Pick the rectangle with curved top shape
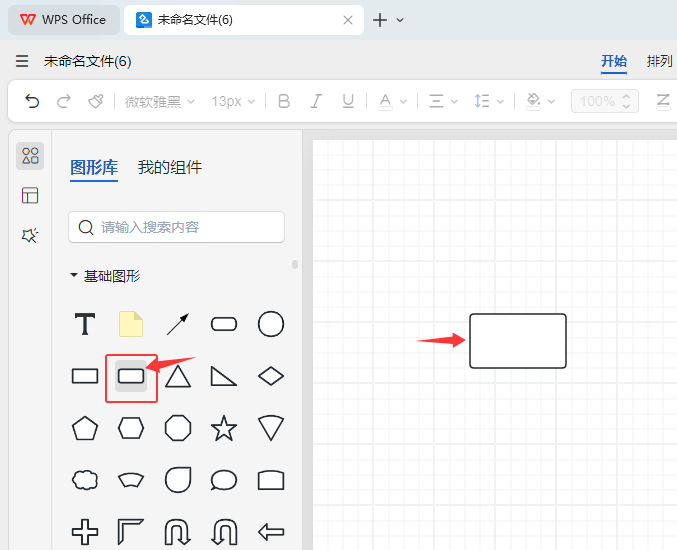This screenshot has height=550, width=677. 271,480
